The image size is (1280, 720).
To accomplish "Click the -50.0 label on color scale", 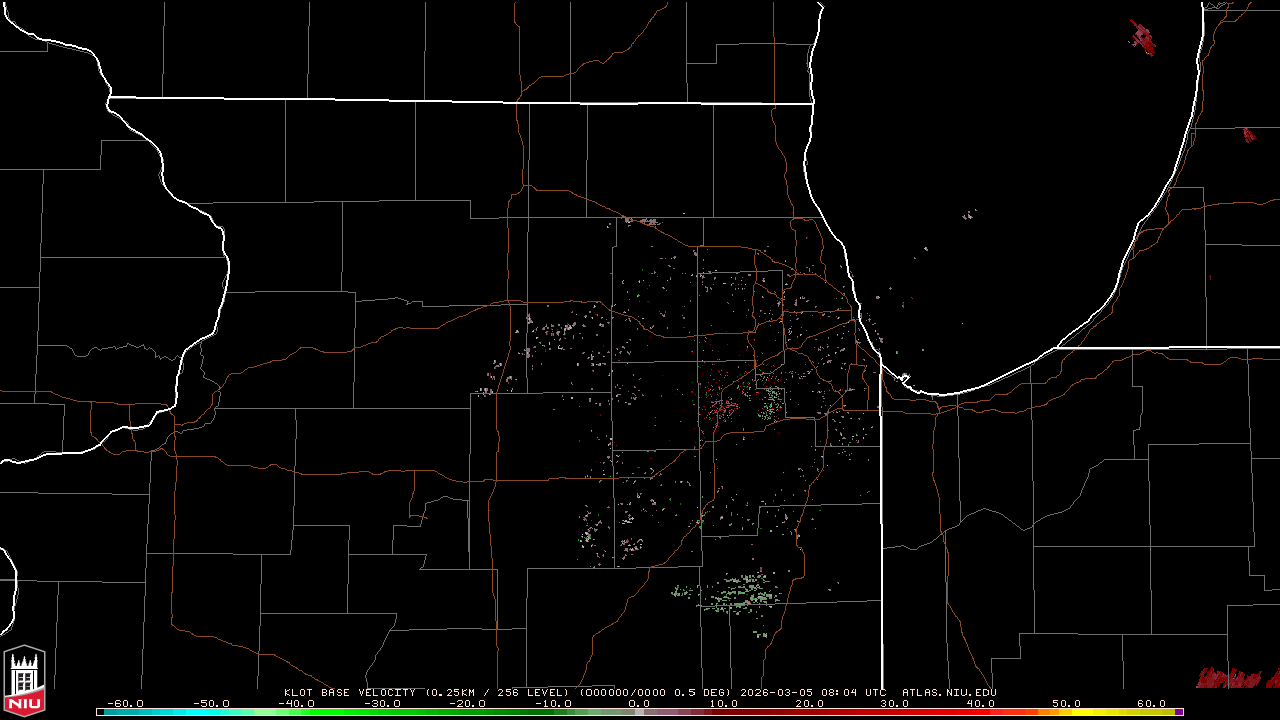I will 211,704.
